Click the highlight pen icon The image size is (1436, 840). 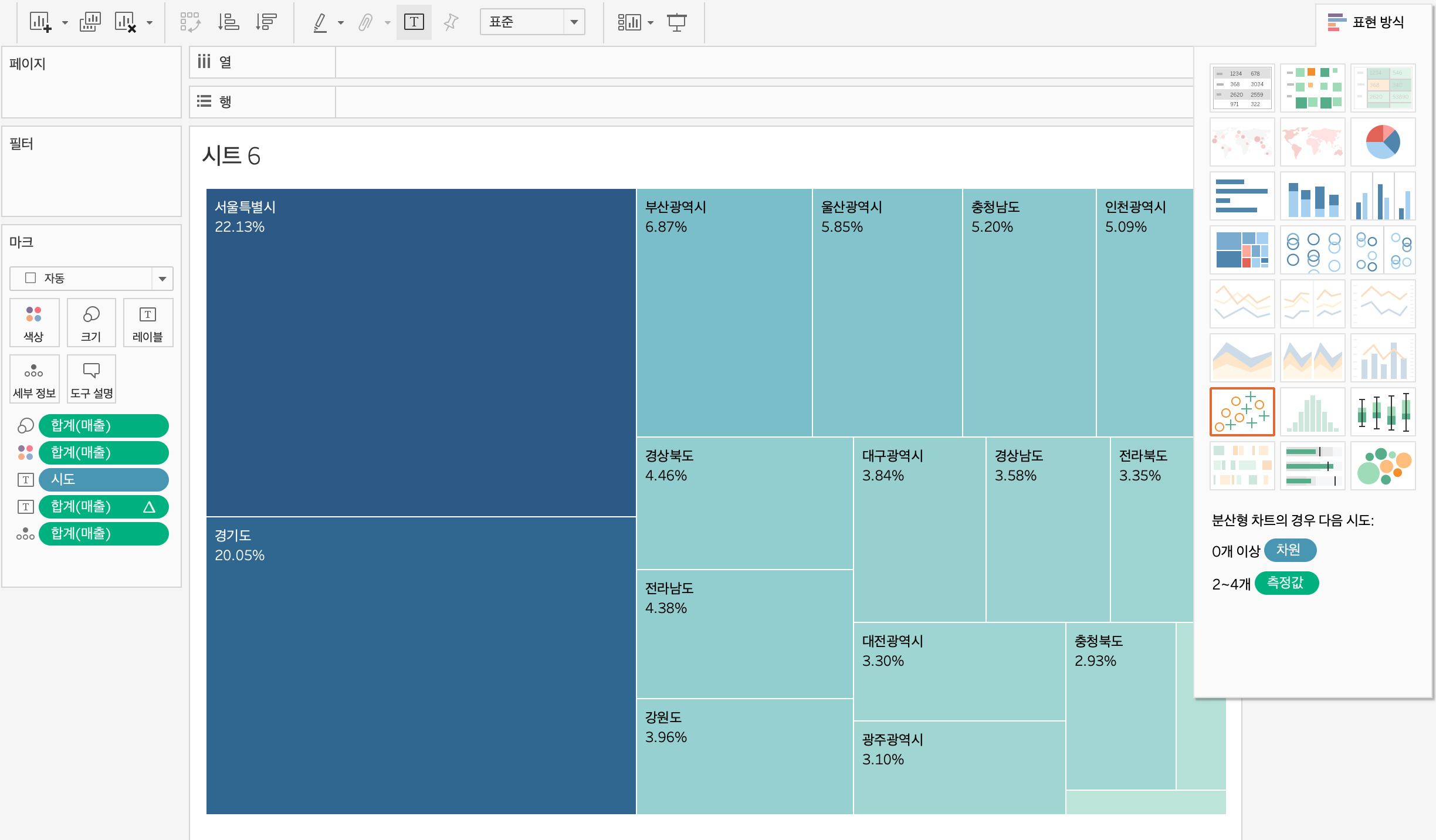click(320, 22)
